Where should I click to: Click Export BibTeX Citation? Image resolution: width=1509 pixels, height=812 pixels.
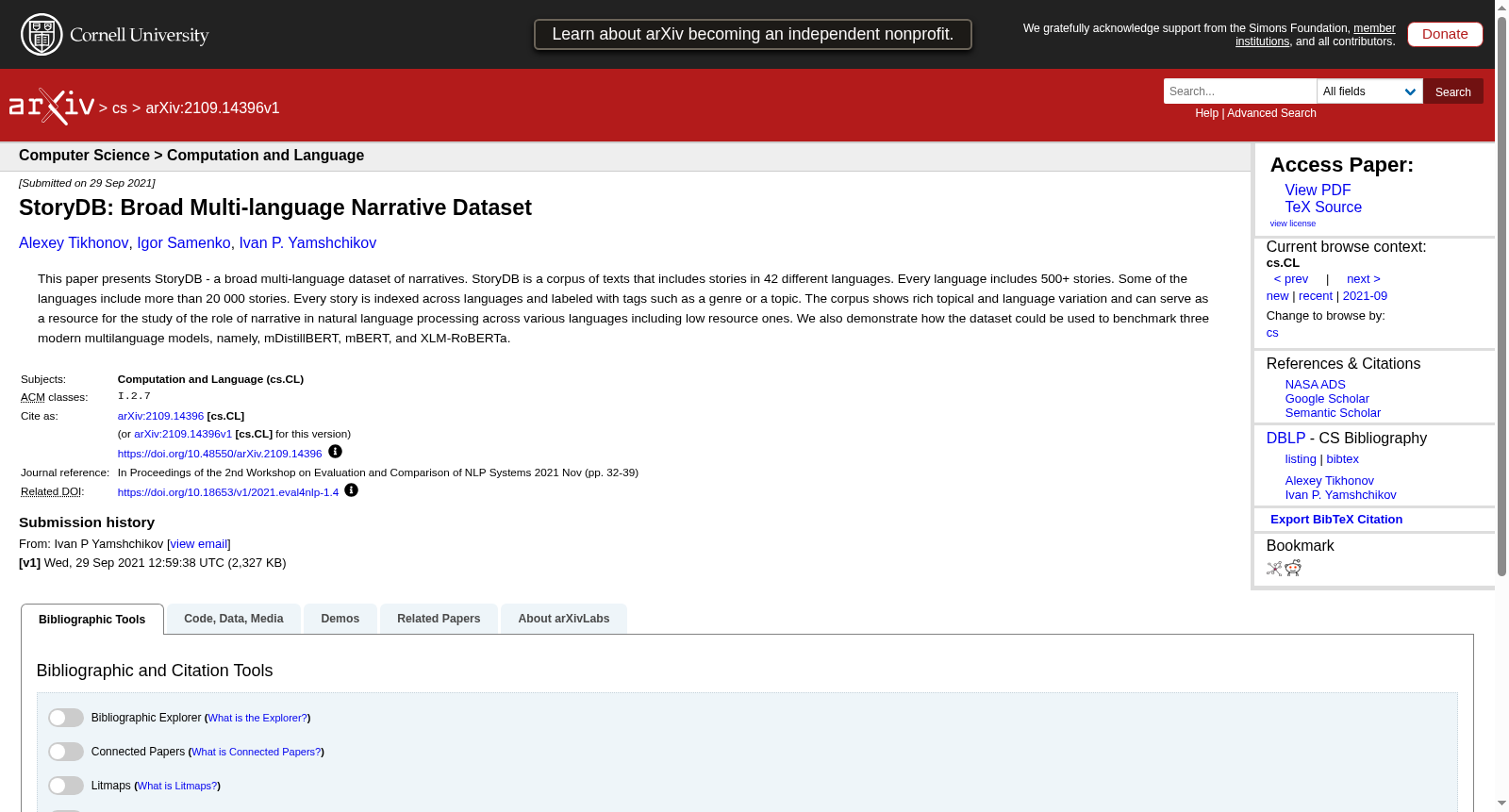[x=1336, y=519]
